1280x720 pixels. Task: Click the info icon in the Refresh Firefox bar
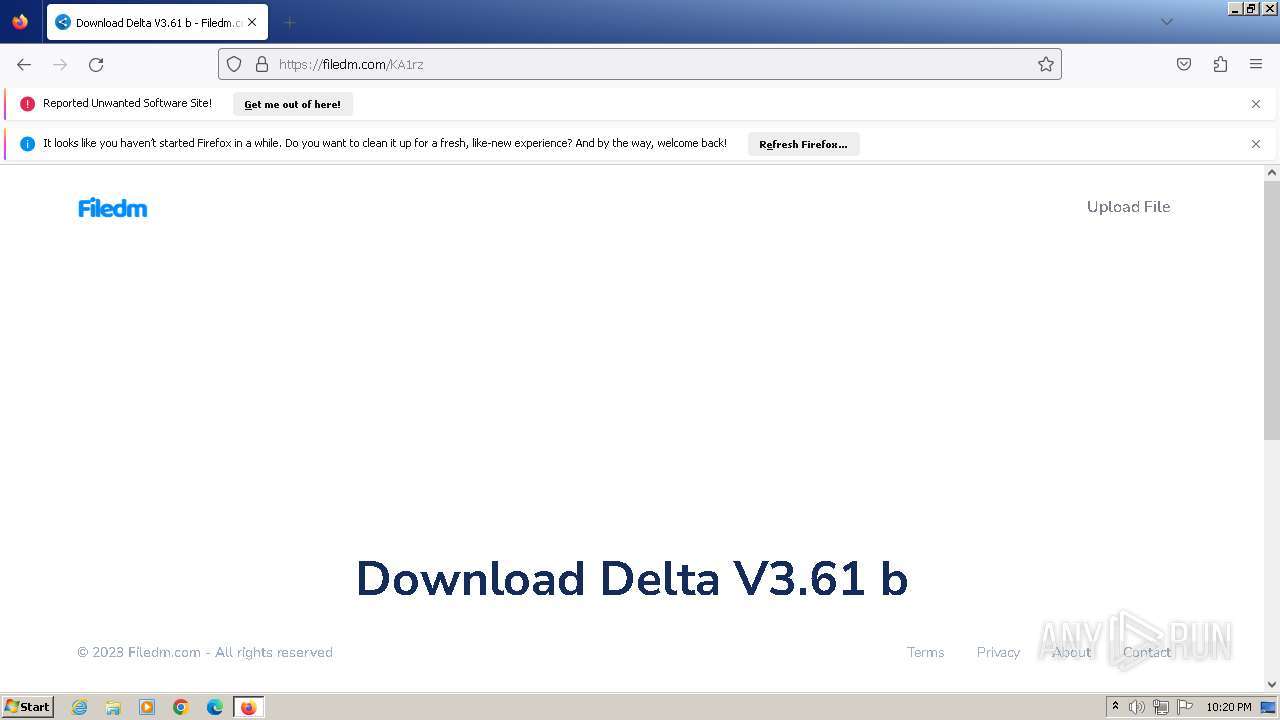click(x=27, y=144)
